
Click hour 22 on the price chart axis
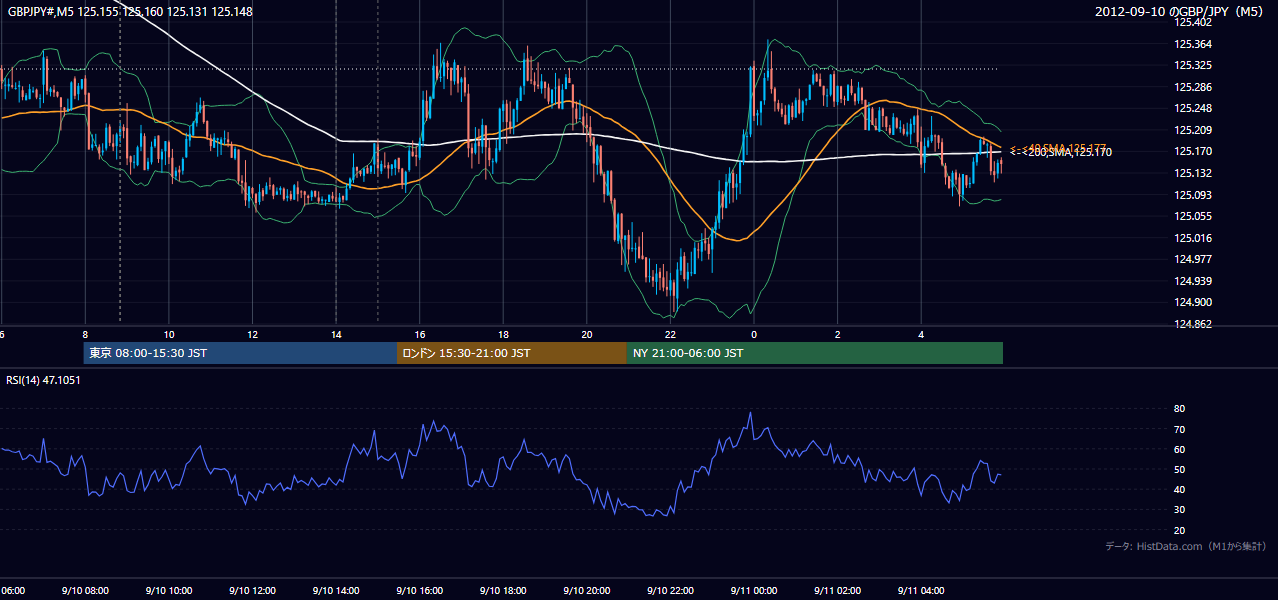tap(670, 334)
